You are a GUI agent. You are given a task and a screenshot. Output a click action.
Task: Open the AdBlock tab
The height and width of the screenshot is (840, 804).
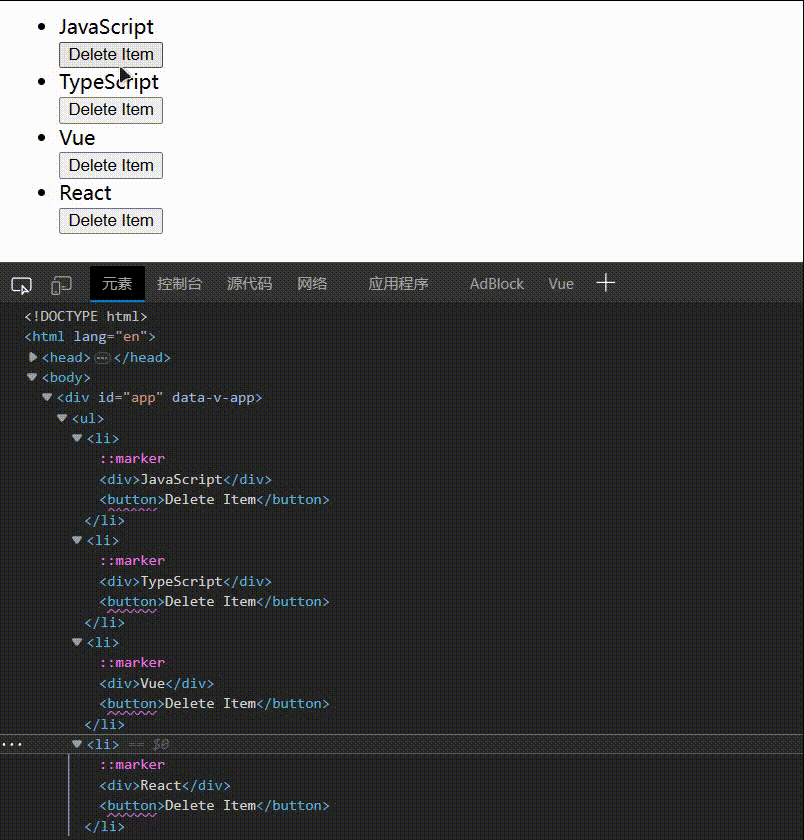tap(497, 283)
